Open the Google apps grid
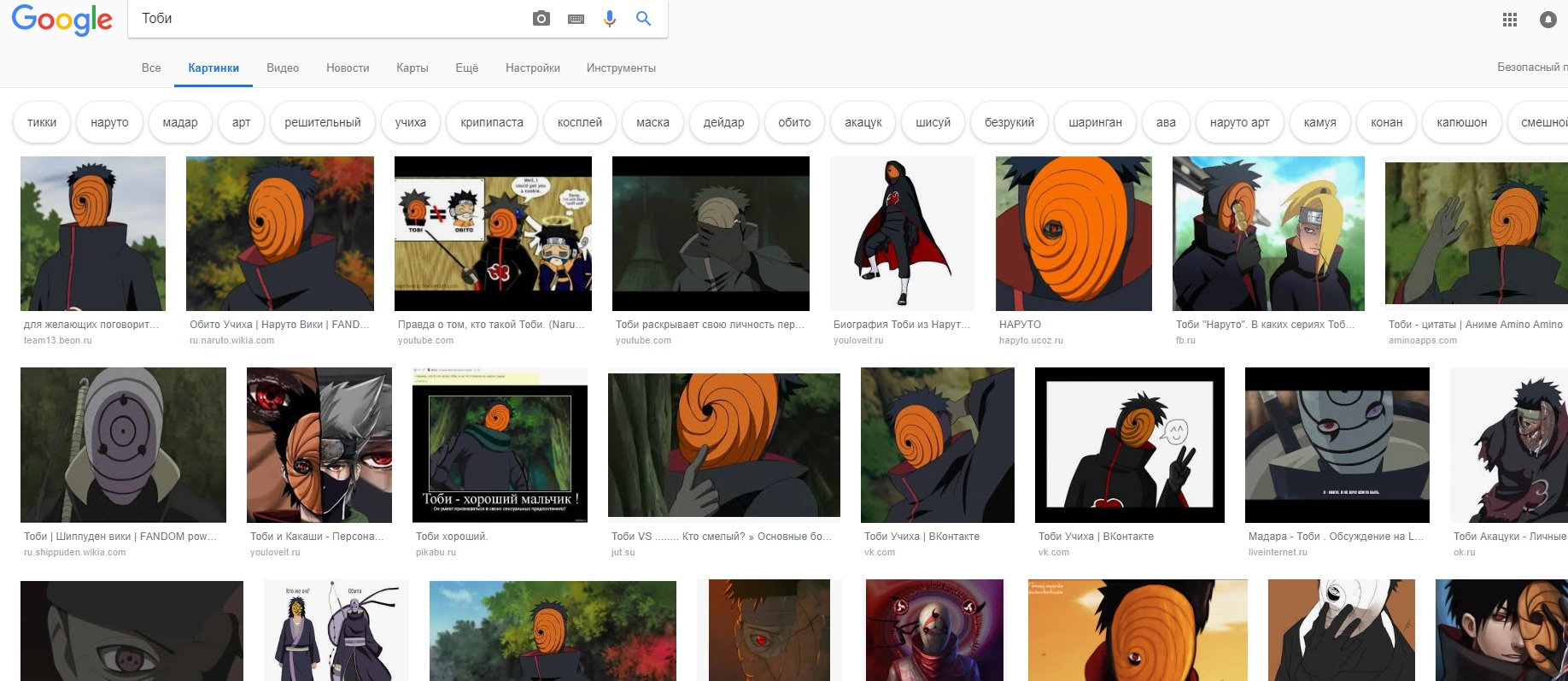The height and width of the screenshot is (681, 1568). tap(1509, 20)
